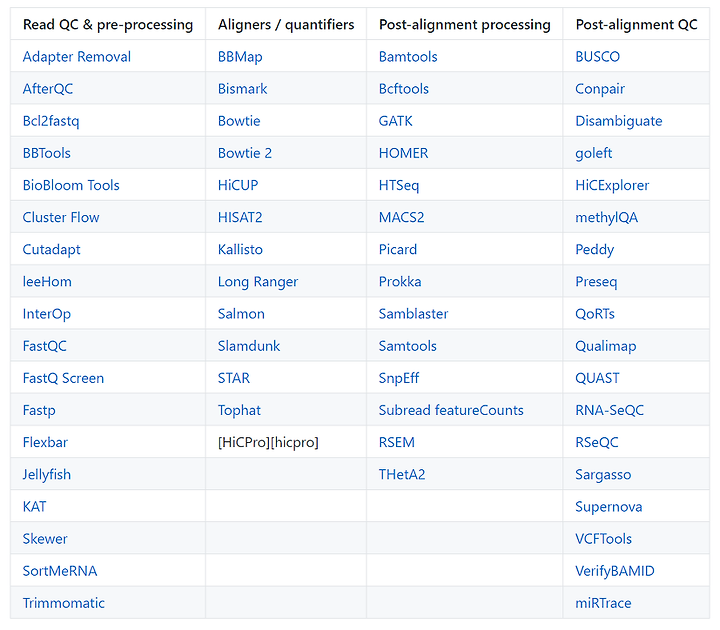Follow the Cluster Flow link
The height and width of the screenshot is (630, 720).
[61, 217]
